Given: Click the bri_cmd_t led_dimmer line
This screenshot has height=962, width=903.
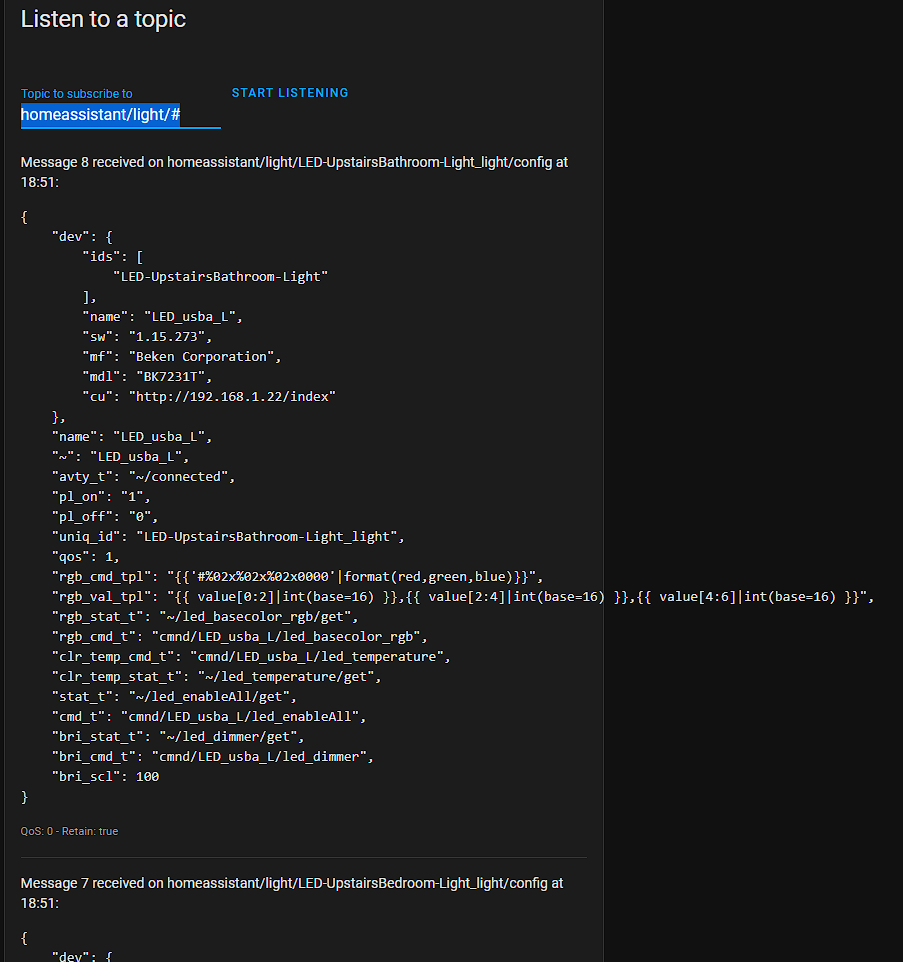Looking at the screenshot, I should tap(213, 756).
